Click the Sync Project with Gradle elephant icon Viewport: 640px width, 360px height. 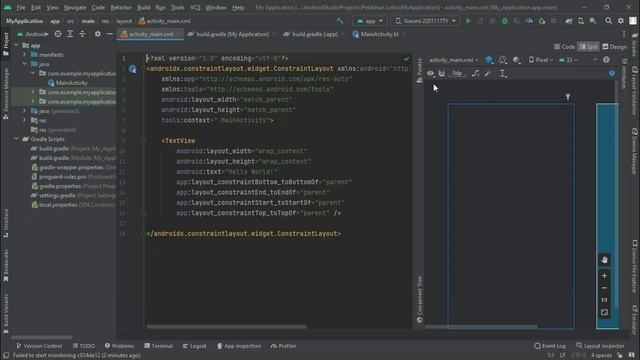569,21
